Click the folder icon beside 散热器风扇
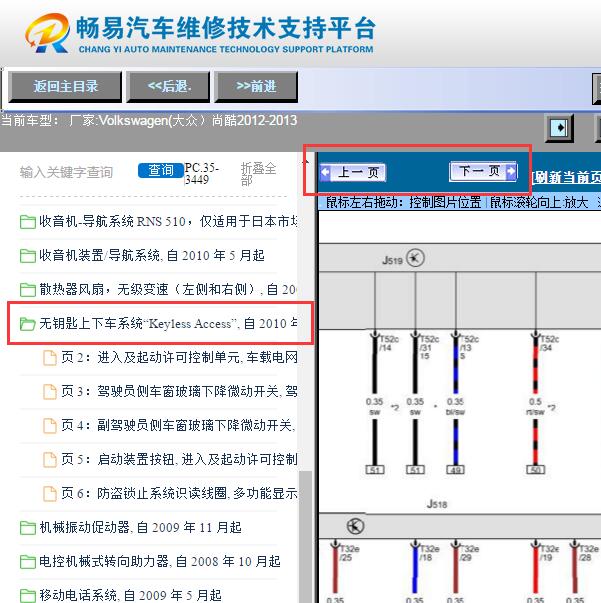 click(28, 290)
